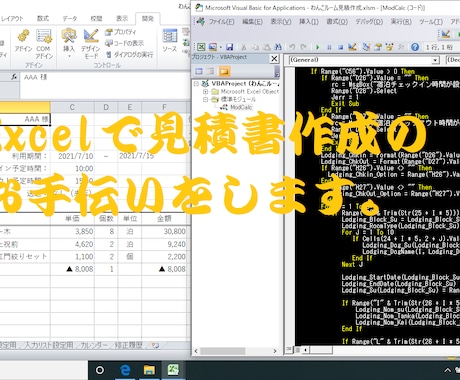Click ダイアログの実行 button in Excel ribbon
The image size is (460, 380).
(129, 54)
